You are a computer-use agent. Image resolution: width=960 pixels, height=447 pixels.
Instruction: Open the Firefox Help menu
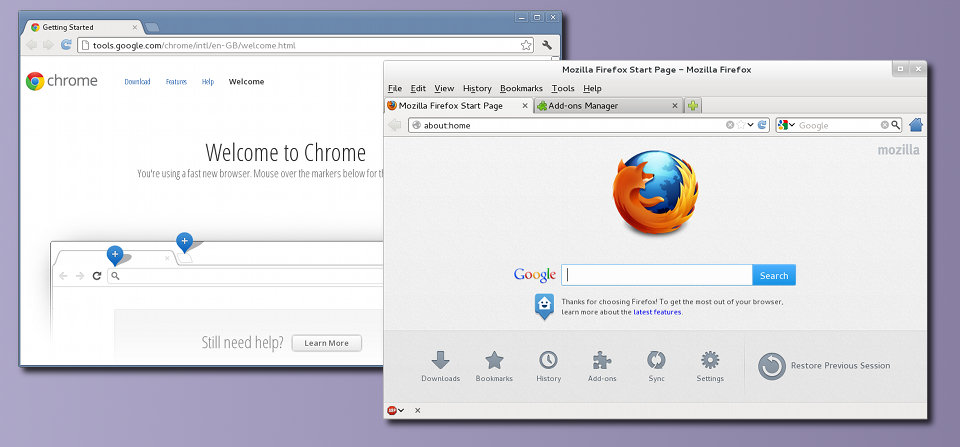(x=593, y=88)
